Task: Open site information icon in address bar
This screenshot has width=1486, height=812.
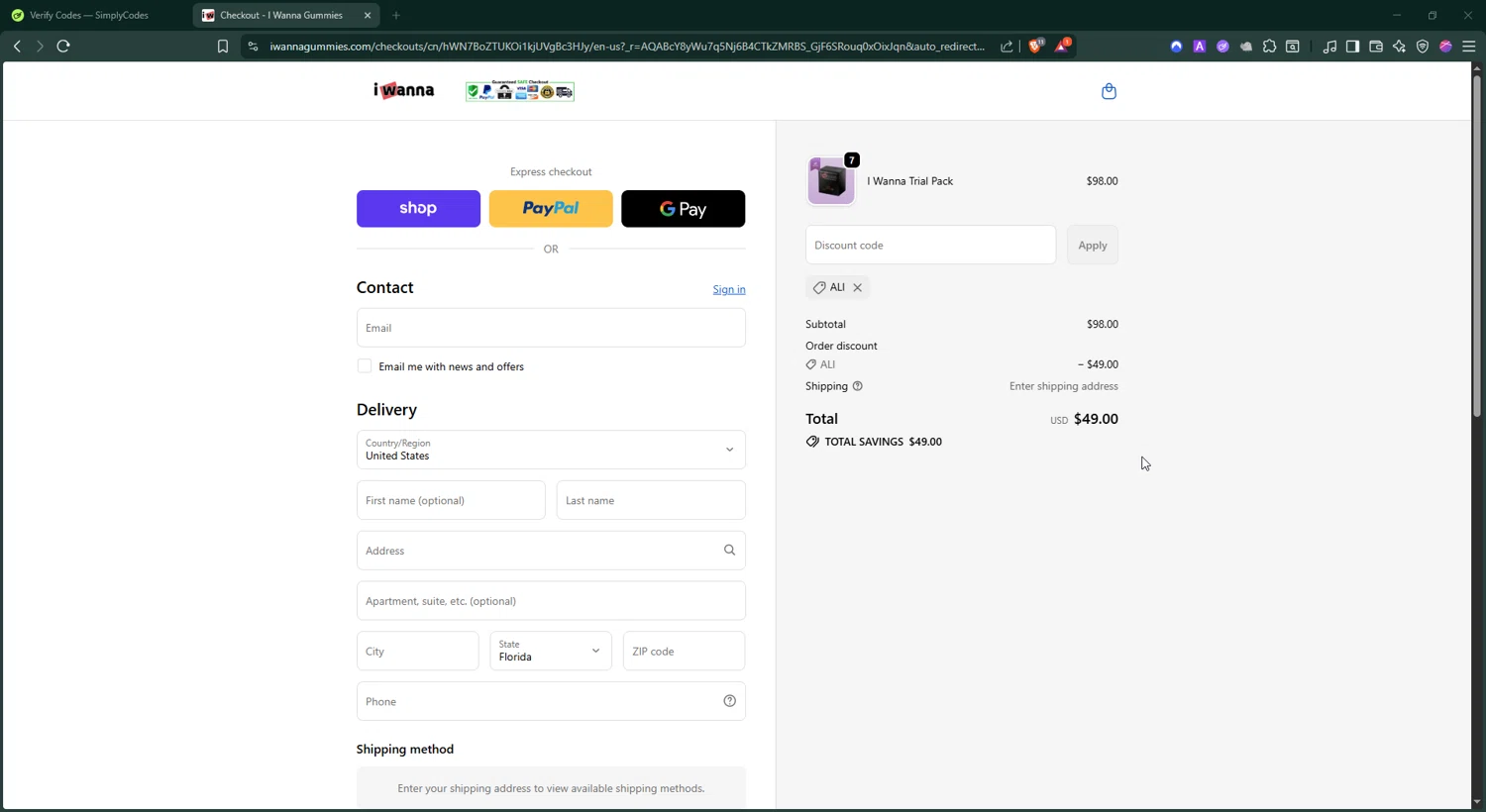Action: click(x=253, y=47)
